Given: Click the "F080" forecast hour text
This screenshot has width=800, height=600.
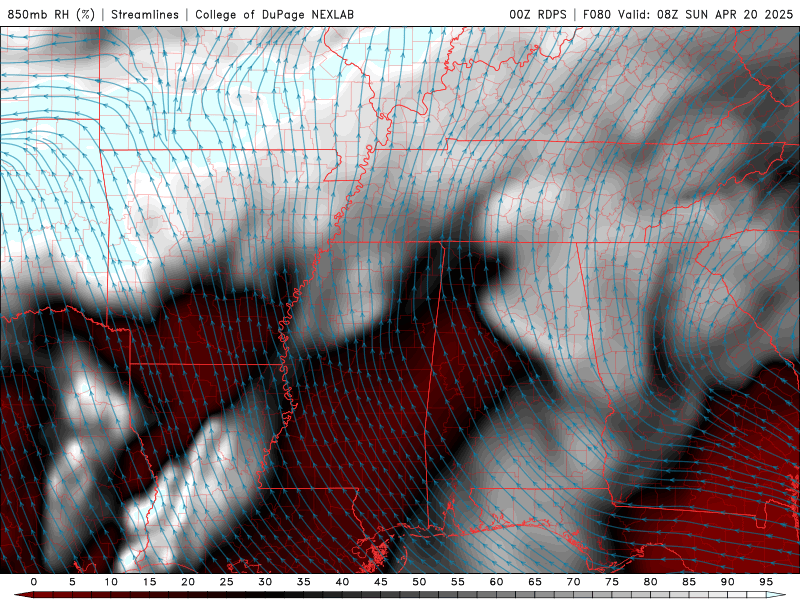Looking at the screenshot, I should point(596,14).
